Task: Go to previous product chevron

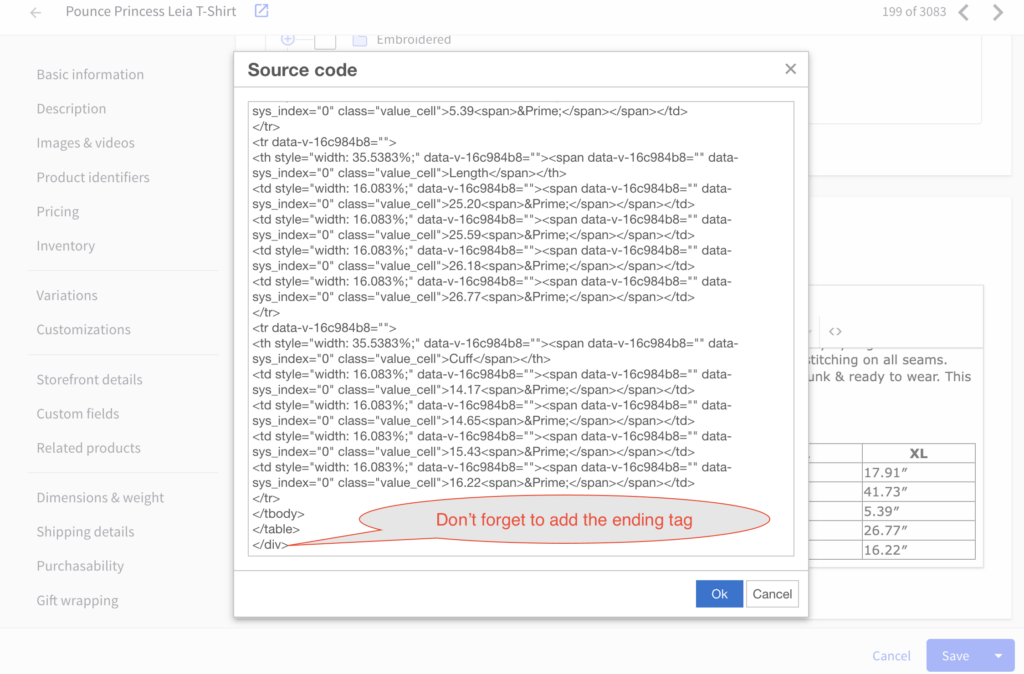Action: 964,12
